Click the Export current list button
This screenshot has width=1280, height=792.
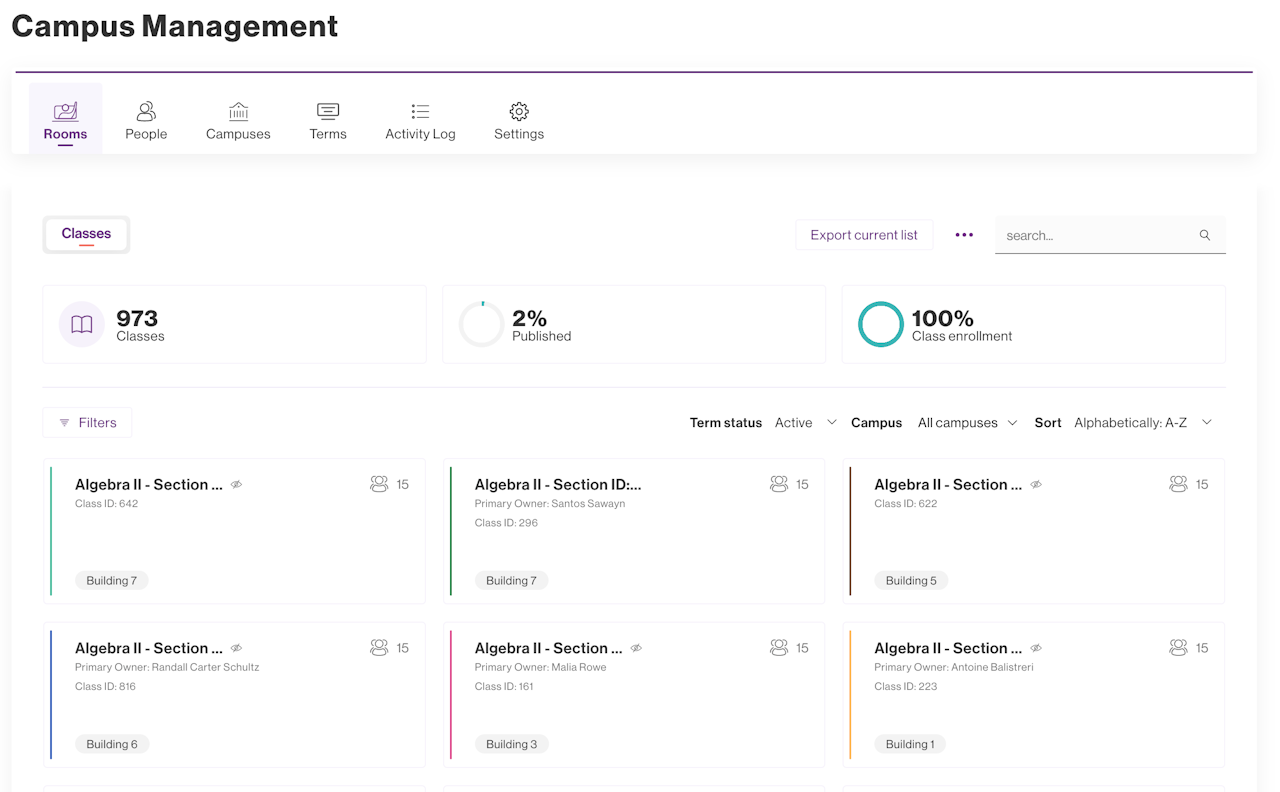(x=864, y=235)
